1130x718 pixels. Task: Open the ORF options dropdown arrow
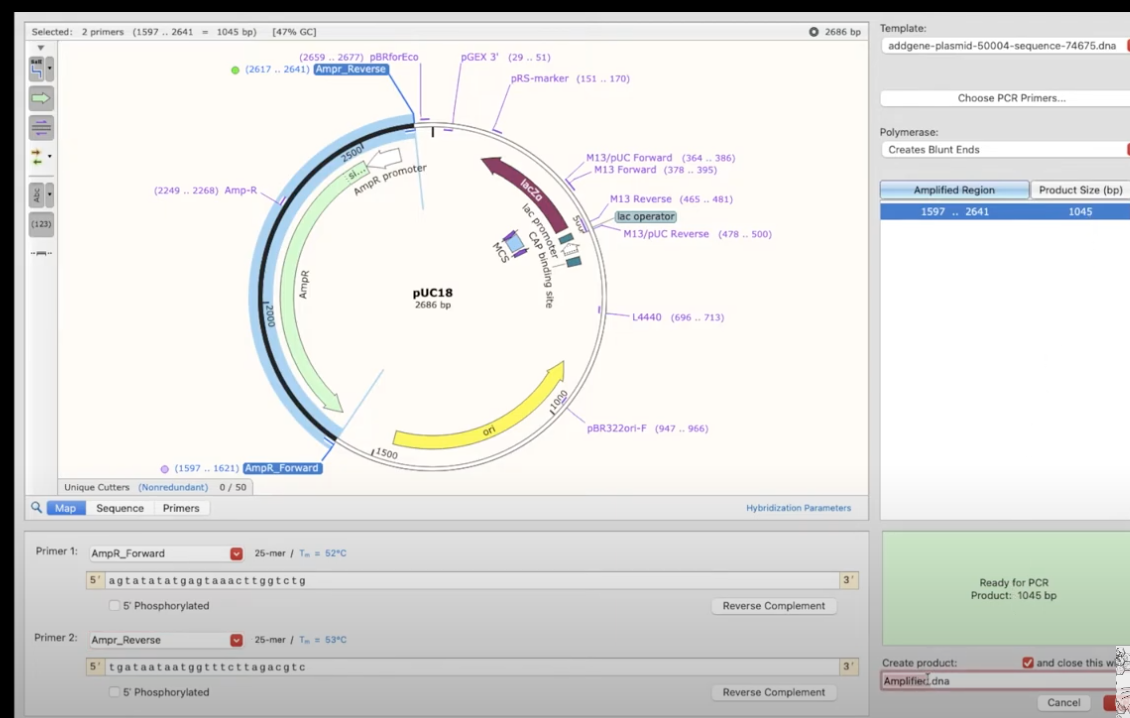tap(50, 156)
